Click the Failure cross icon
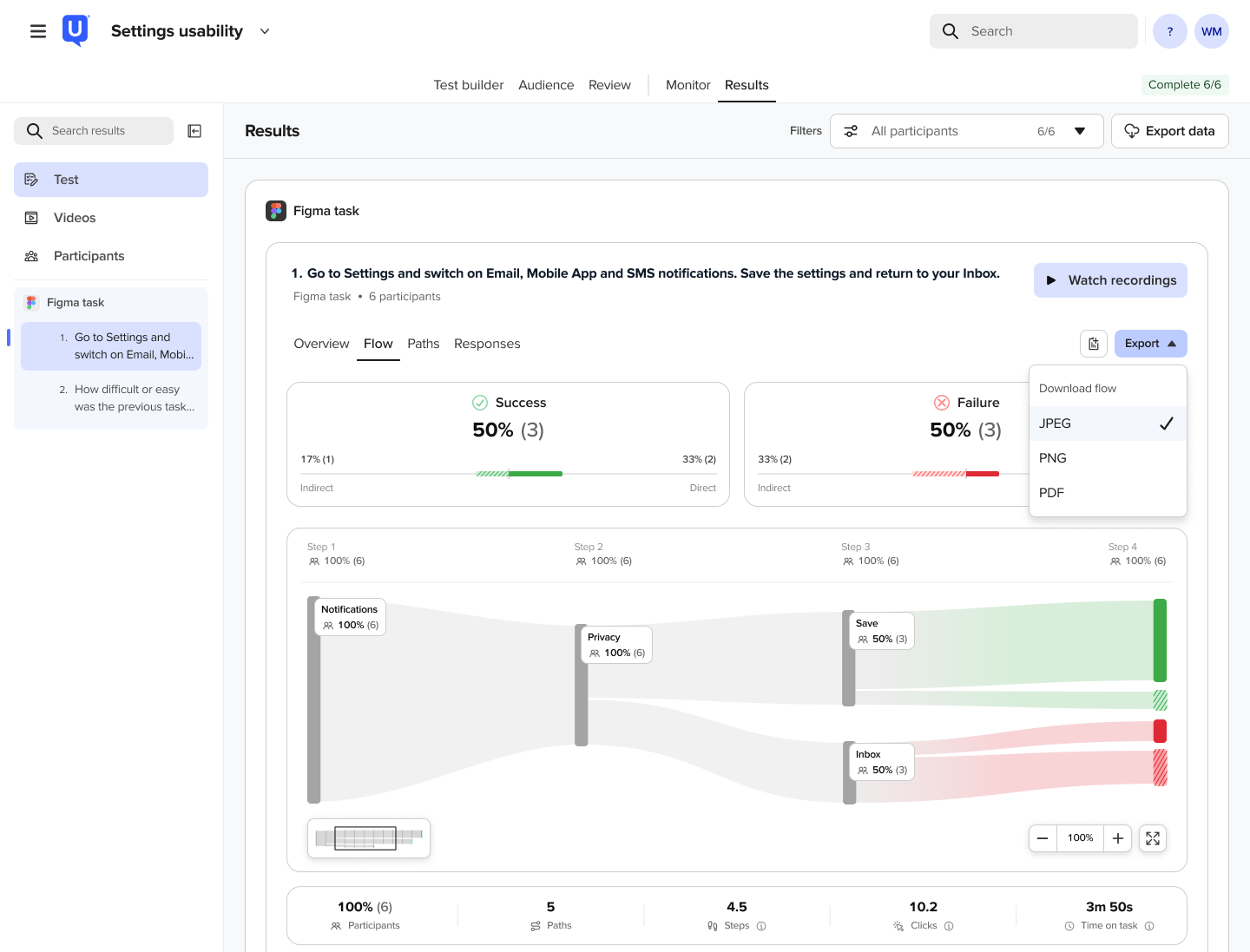 [x=942, y=403]
